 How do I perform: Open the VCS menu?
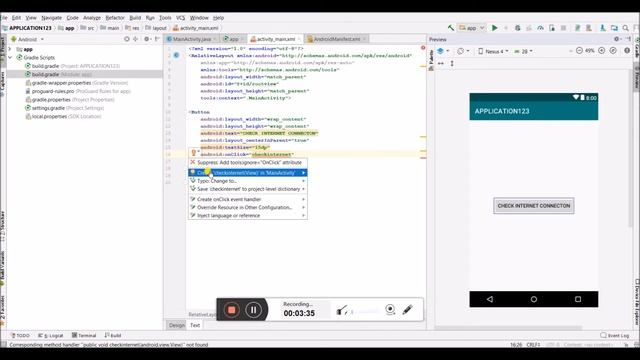[180, 18]
